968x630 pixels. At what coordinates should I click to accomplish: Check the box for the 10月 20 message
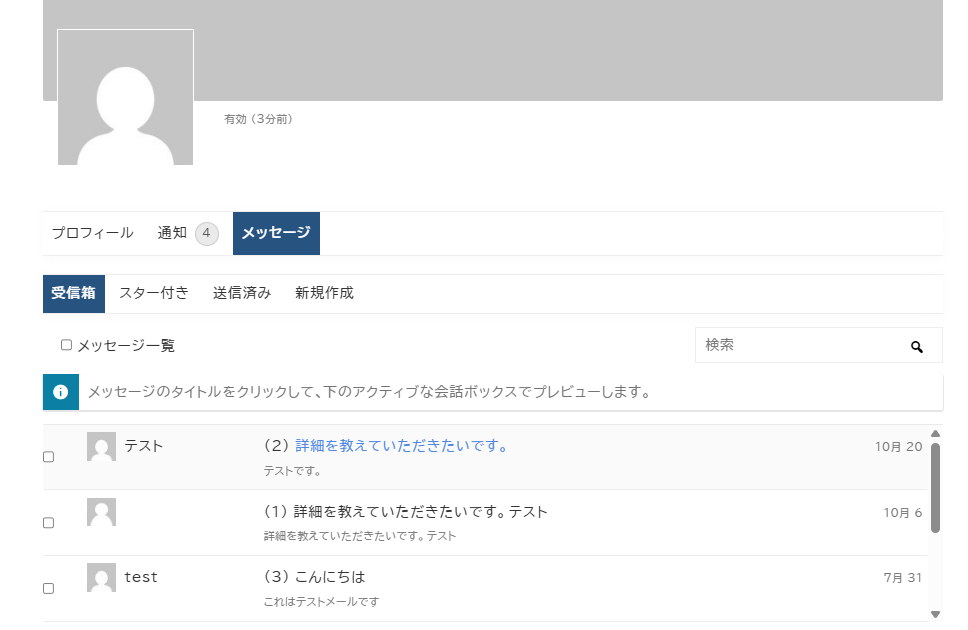[x=48, y=457]
